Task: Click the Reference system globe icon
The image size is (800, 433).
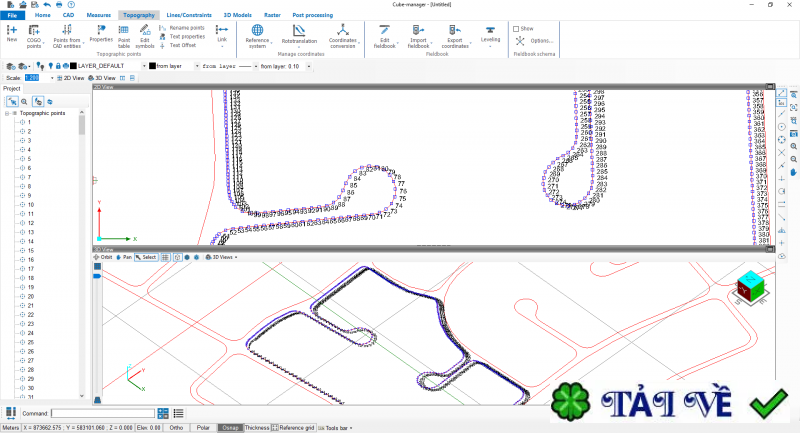Action: pos(257,34)
